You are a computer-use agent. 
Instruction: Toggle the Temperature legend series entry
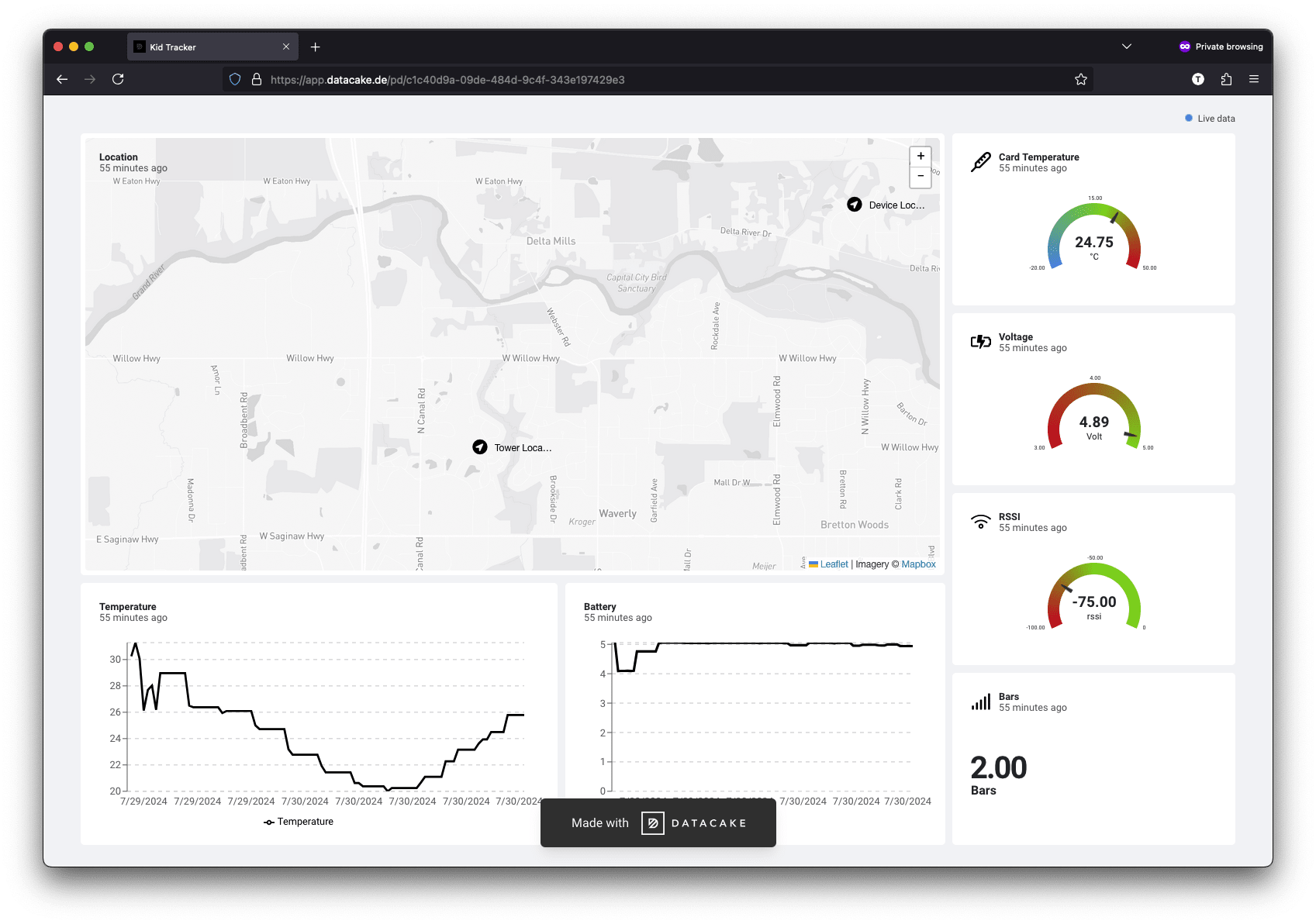click(x=299, y=822)
